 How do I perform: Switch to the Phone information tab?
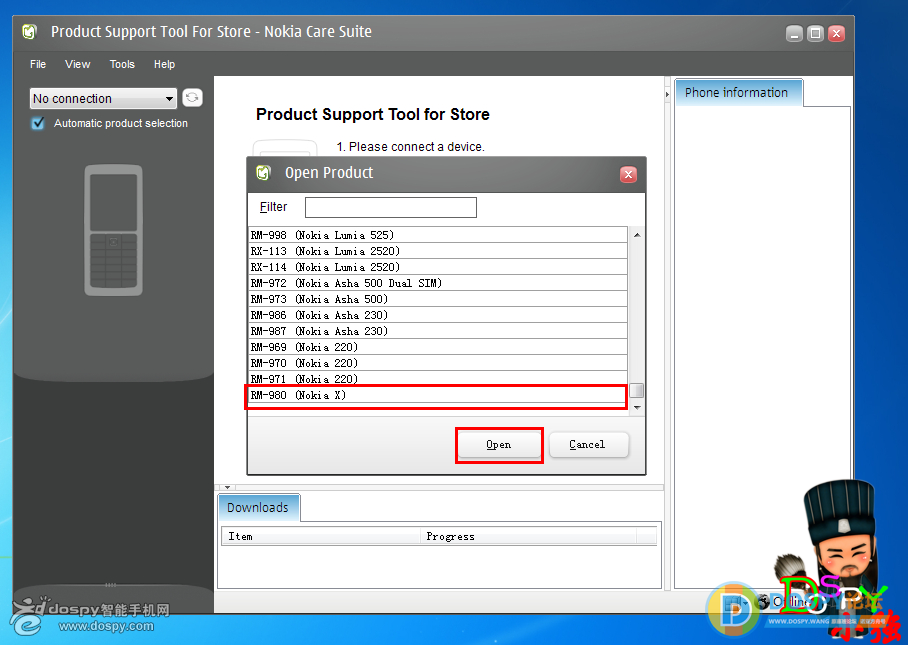pos(738,93)
